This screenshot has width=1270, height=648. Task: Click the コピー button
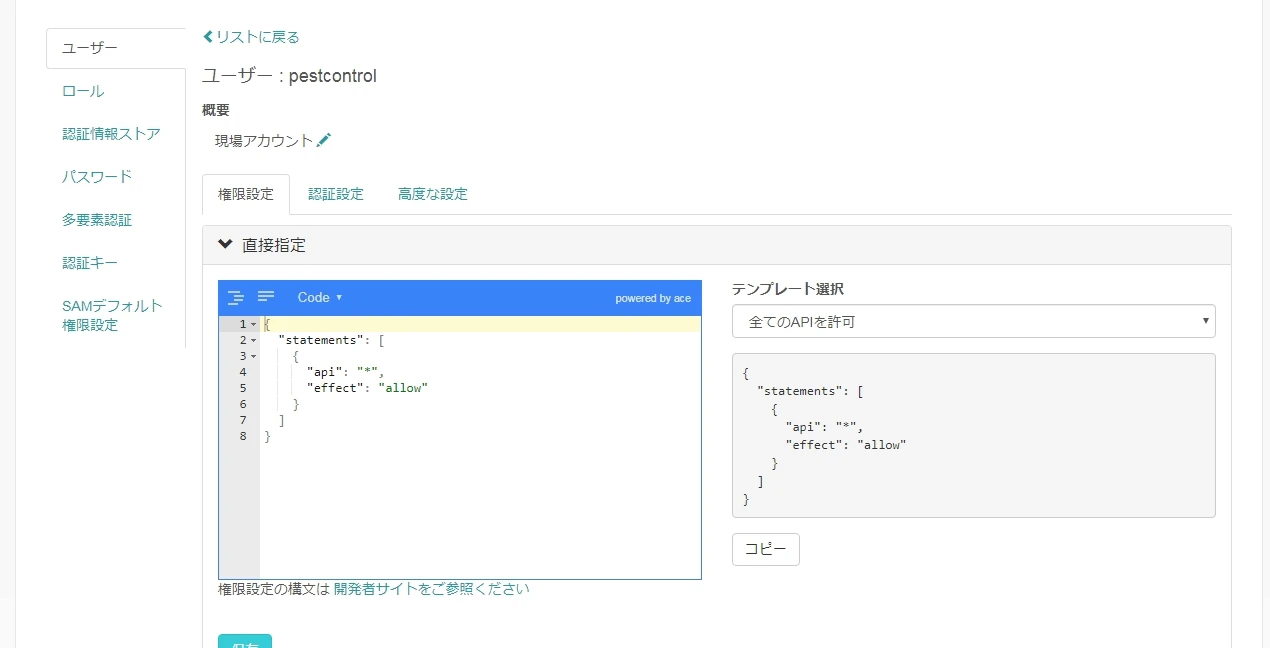point(766,549)
